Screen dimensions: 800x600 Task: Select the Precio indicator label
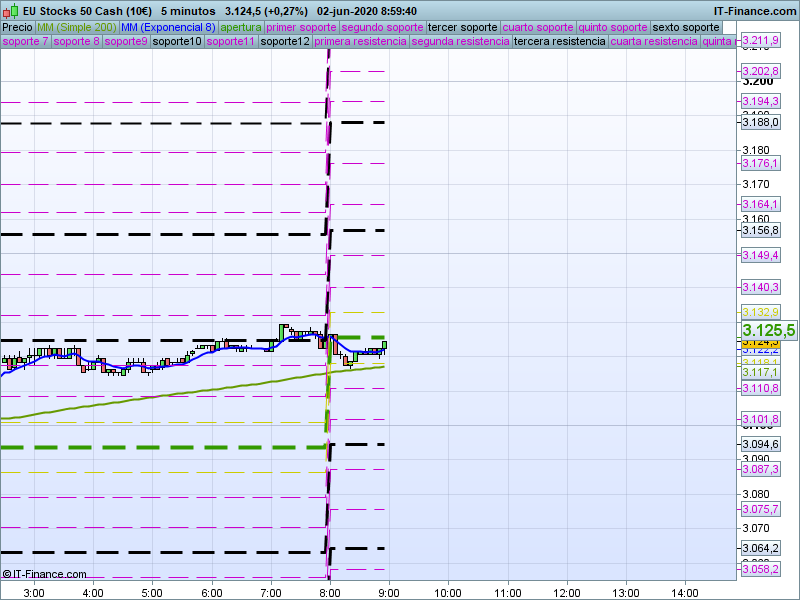[17, 27]
